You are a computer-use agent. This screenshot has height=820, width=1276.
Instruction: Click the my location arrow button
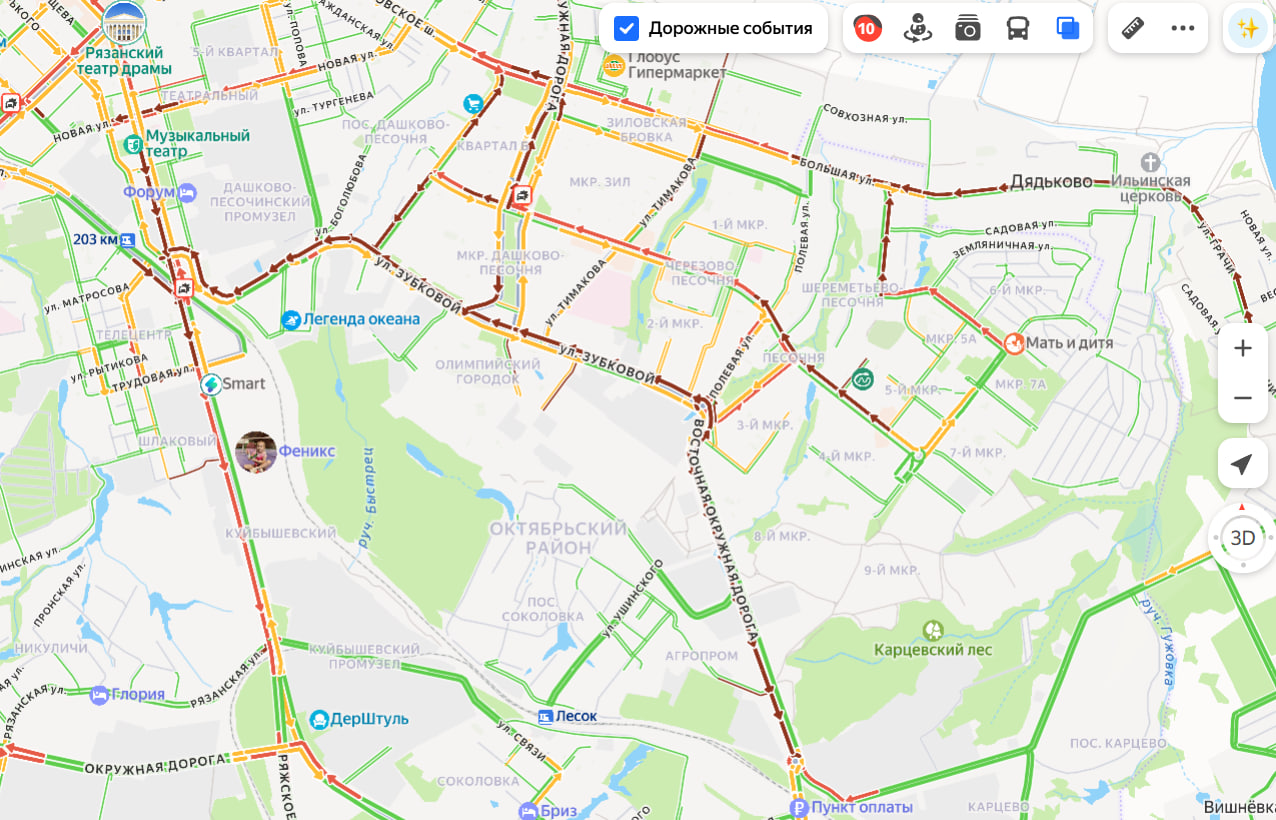pyautogui.click(x=1243, y=464)
